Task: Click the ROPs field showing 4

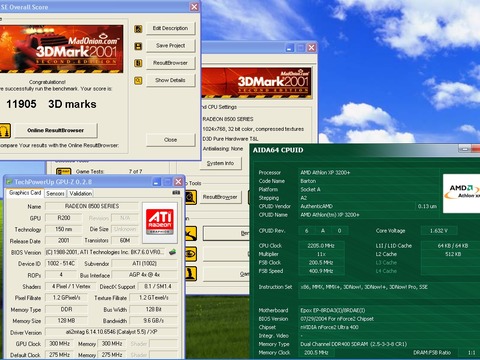Action: tap(61, 275)
